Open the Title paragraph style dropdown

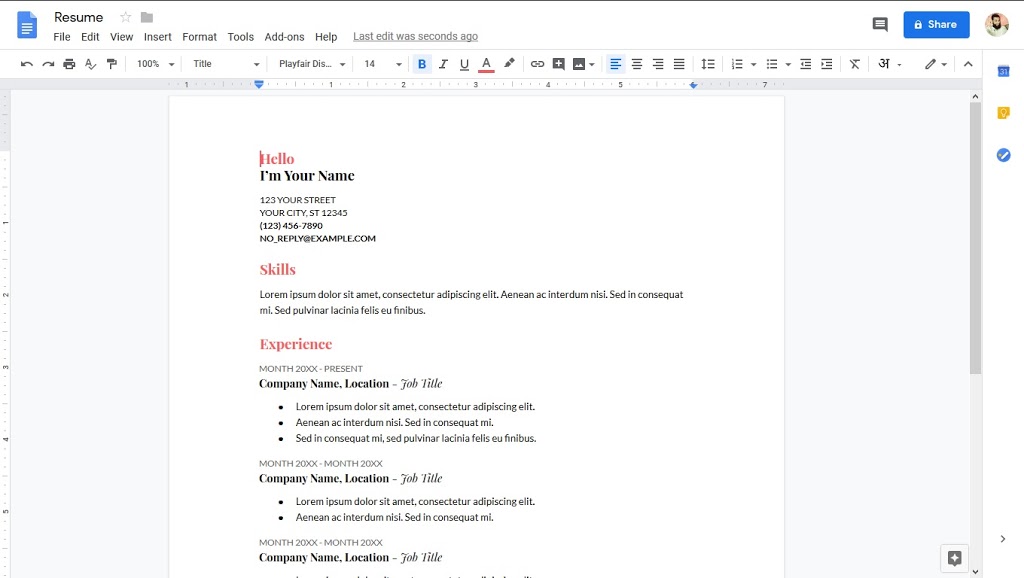(226, 64)
